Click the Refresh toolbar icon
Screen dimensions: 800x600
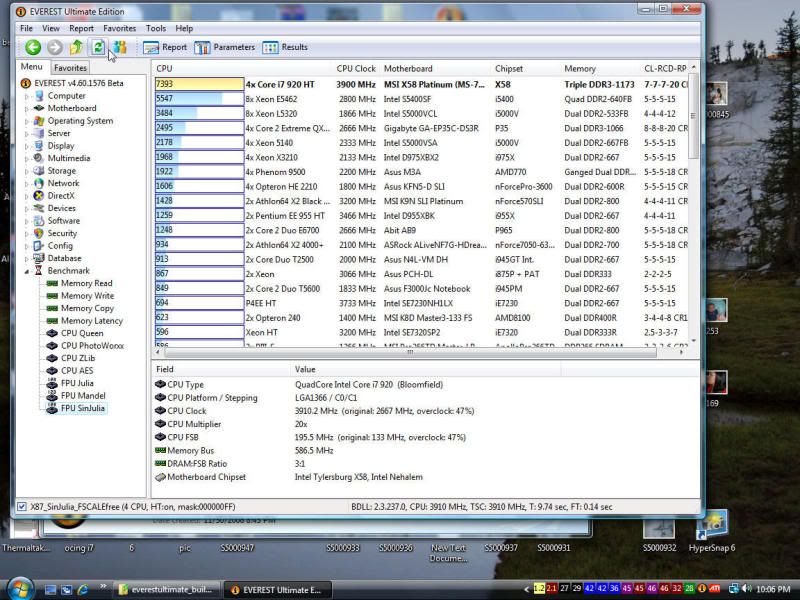pyautogui.click(x=98, y=47)
